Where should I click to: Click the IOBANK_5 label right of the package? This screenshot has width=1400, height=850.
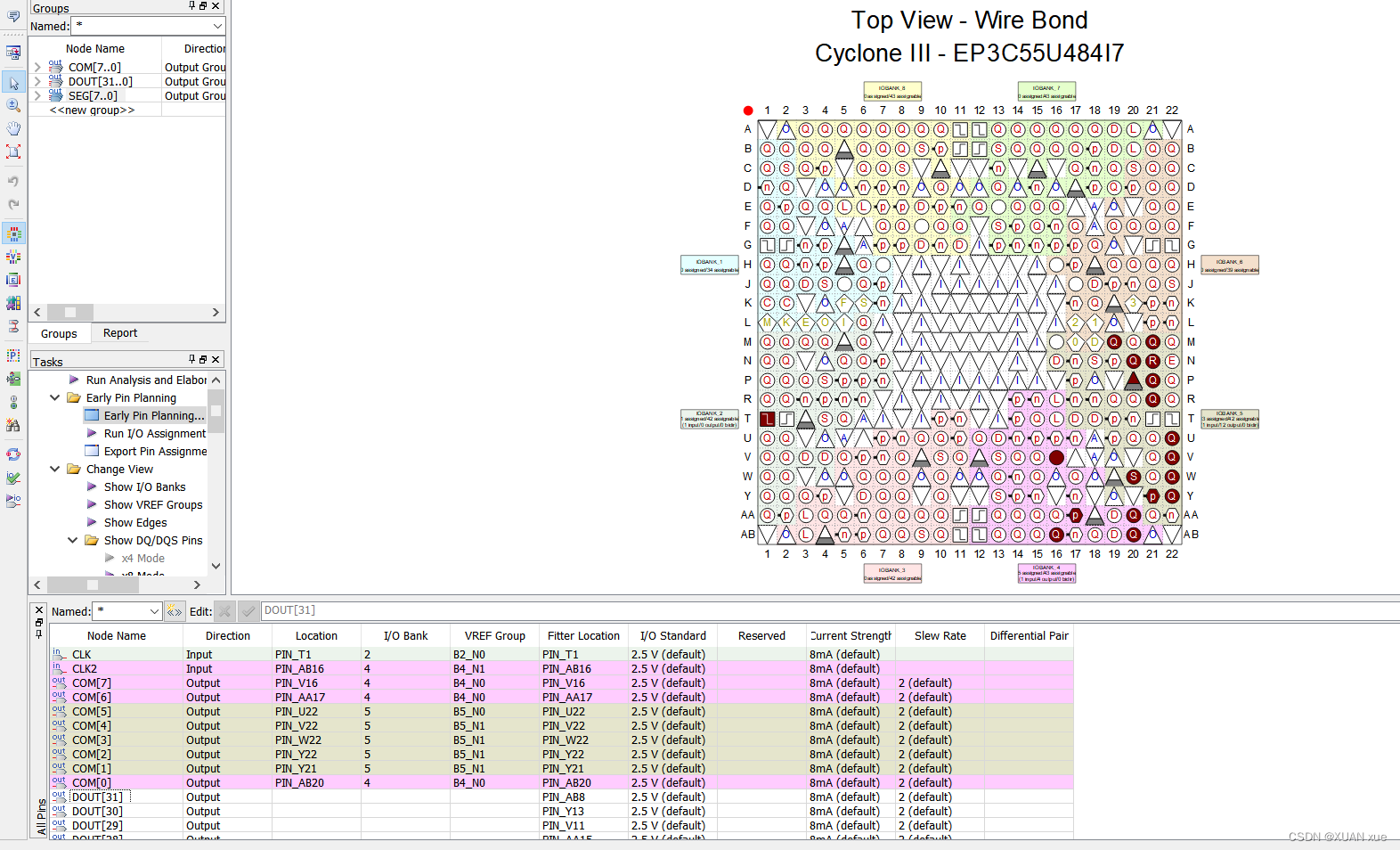click(x=1230, y=420)
